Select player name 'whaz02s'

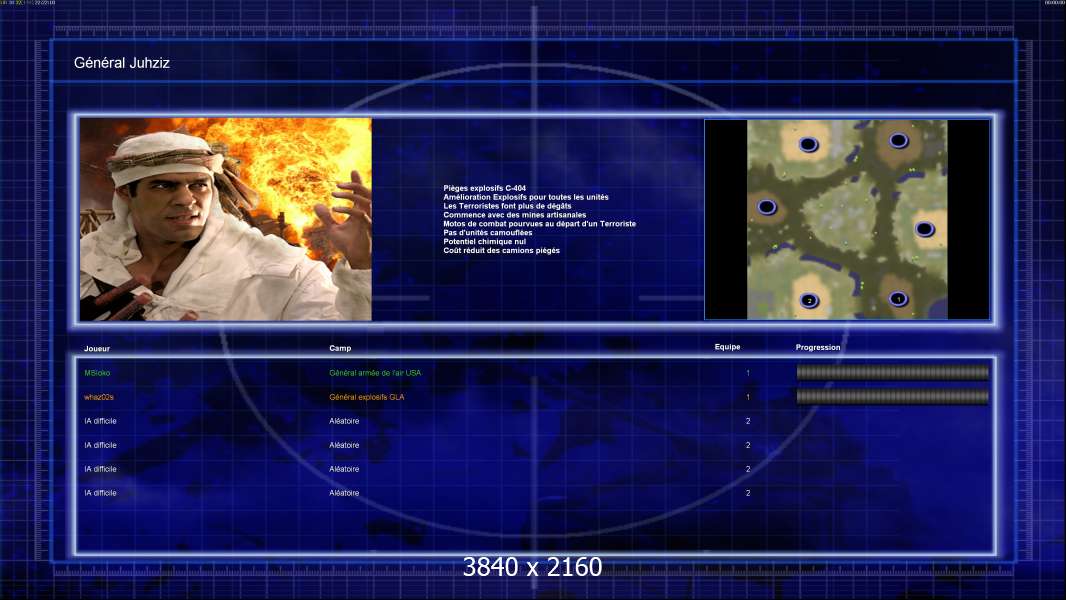point(99,397)
